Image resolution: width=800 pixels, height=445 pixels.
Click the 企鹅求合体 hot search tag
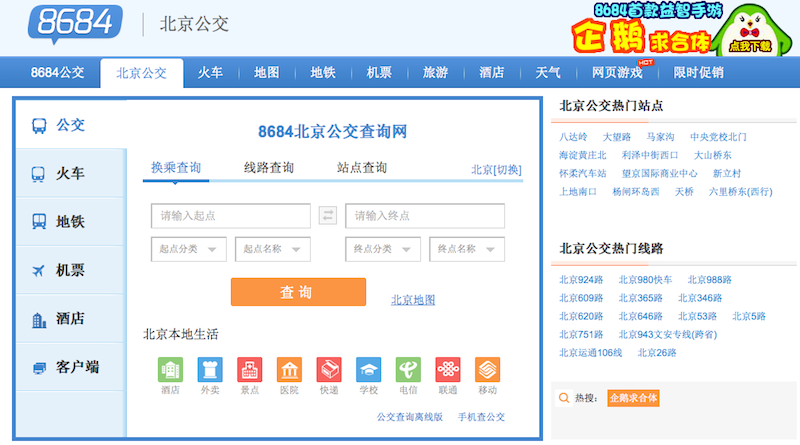[x=633, y=398]
